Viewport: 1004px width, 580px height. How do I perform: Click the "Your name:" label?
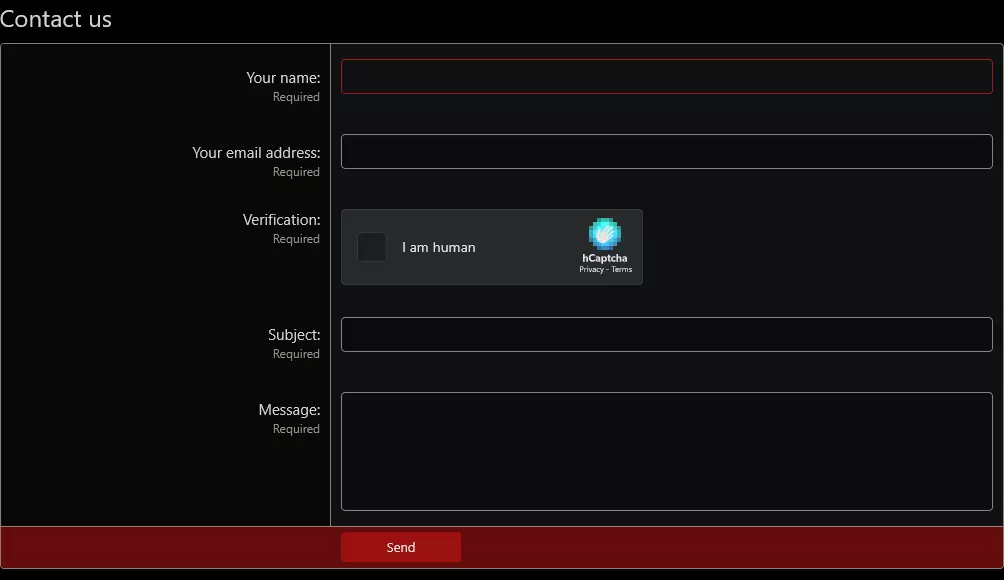click(x=283, y=78)
